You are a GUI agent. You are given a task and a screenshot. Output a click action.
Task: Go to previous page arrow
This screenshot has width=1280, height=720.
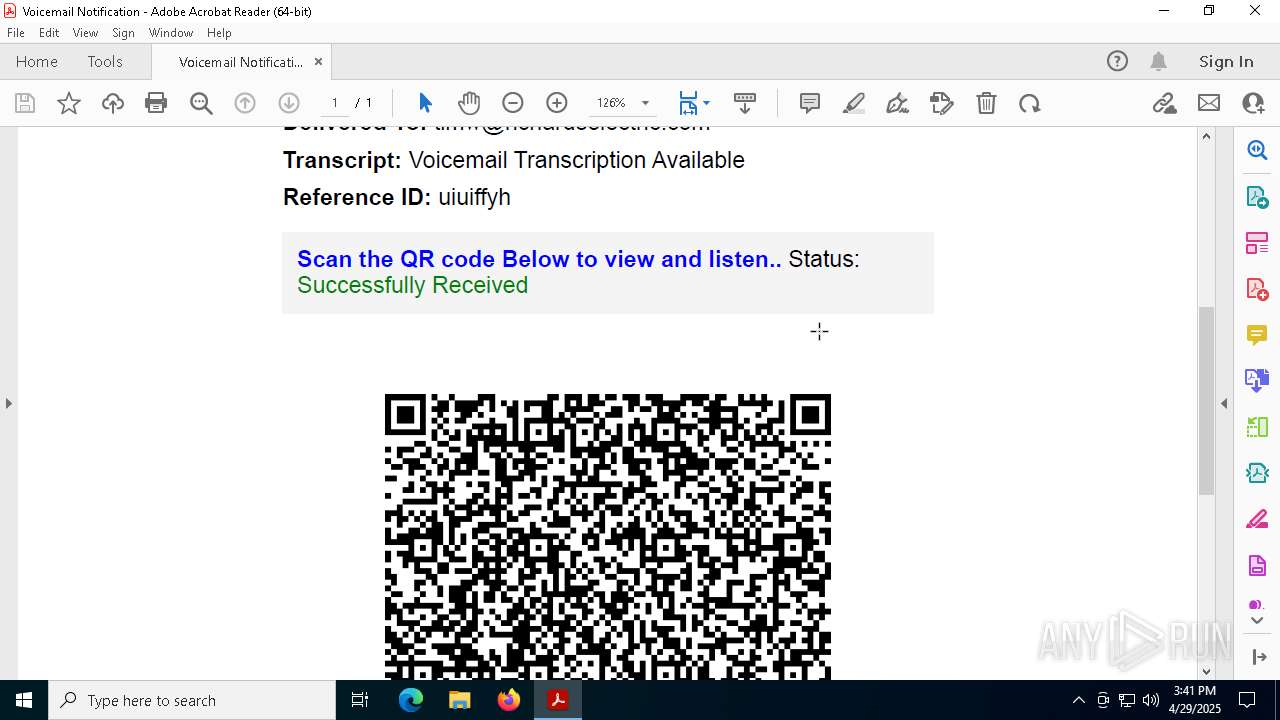[x=245, y=103]
